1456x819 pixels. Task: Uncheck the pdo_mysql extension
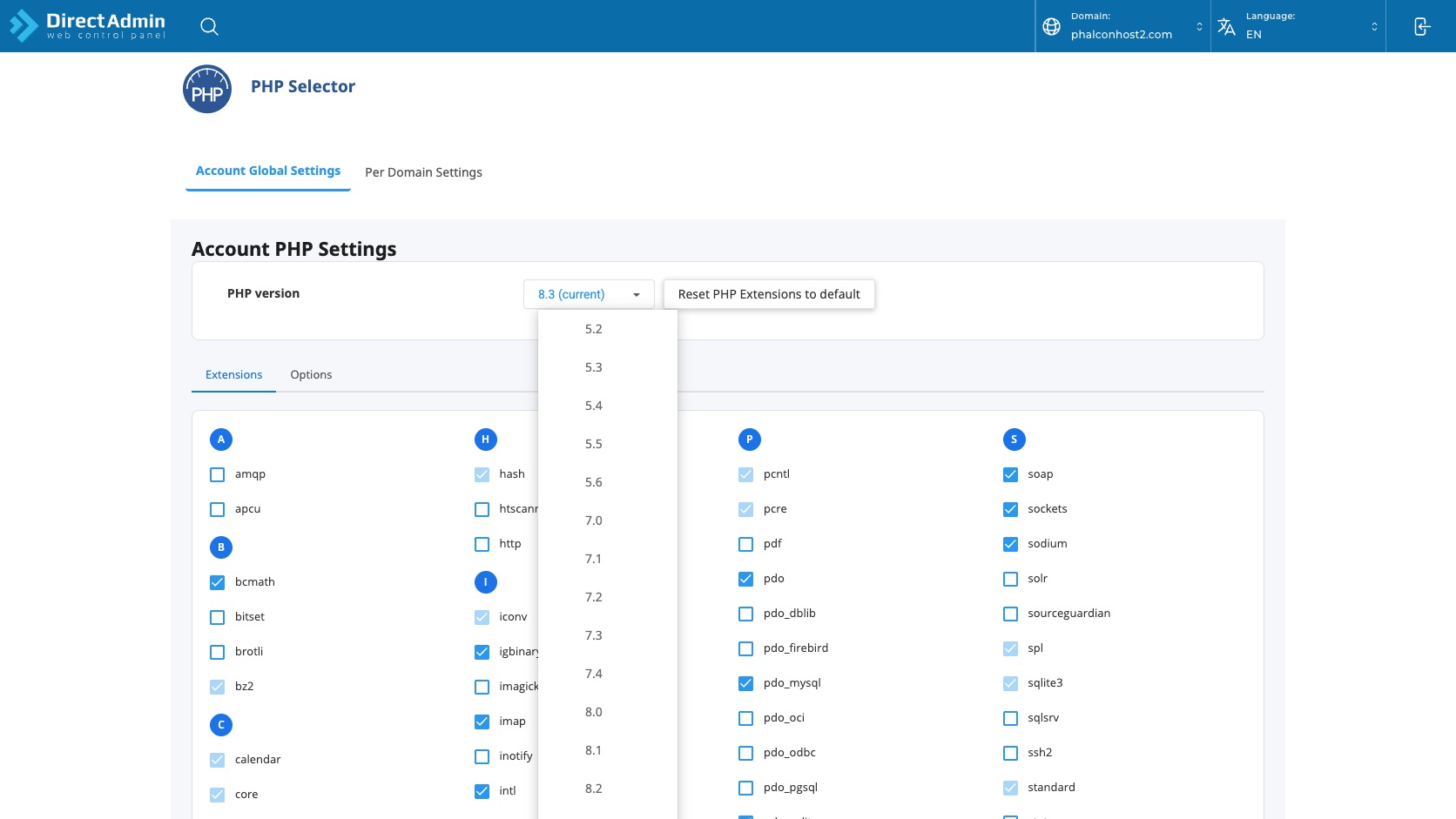(x=746, y=683)
